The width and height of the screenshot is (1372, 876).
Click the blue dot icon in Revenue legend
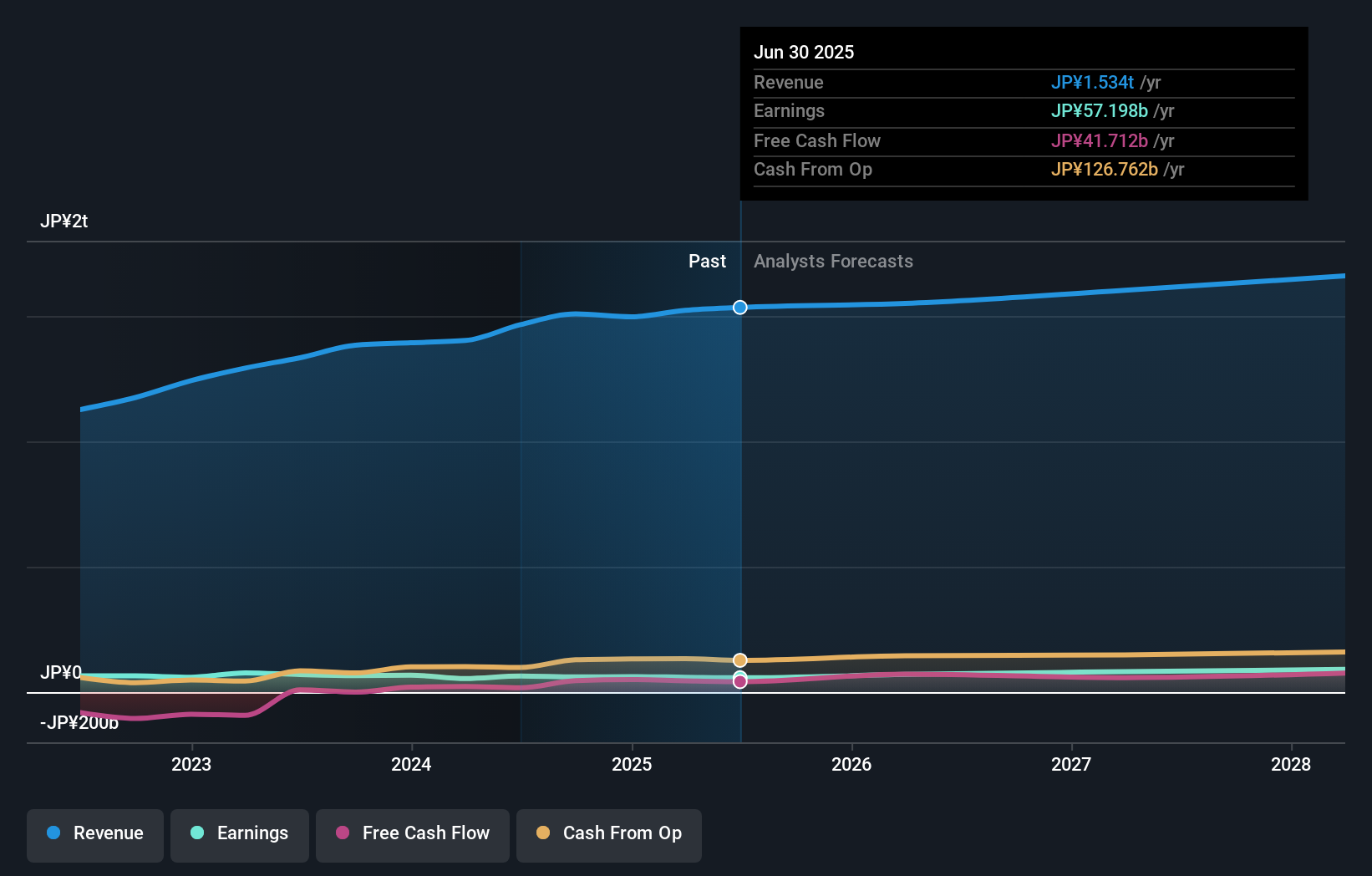click(53, 833)
